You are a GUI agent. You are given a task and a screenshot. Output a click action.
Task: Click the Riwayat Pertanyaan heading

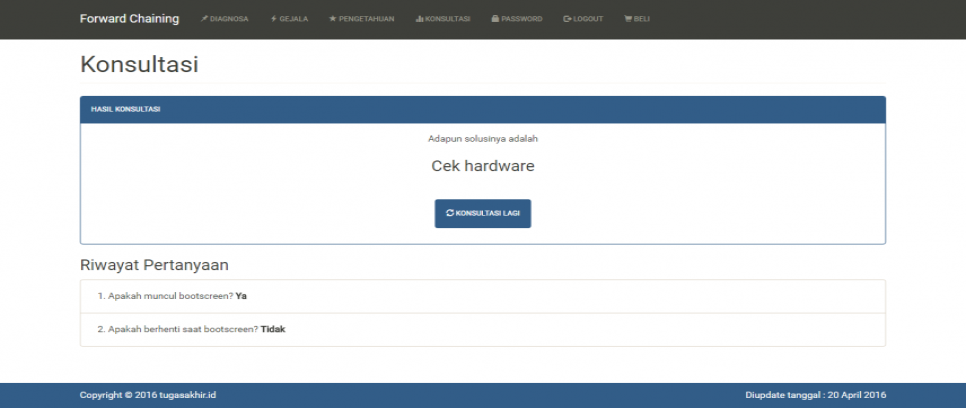pos(155,265)
